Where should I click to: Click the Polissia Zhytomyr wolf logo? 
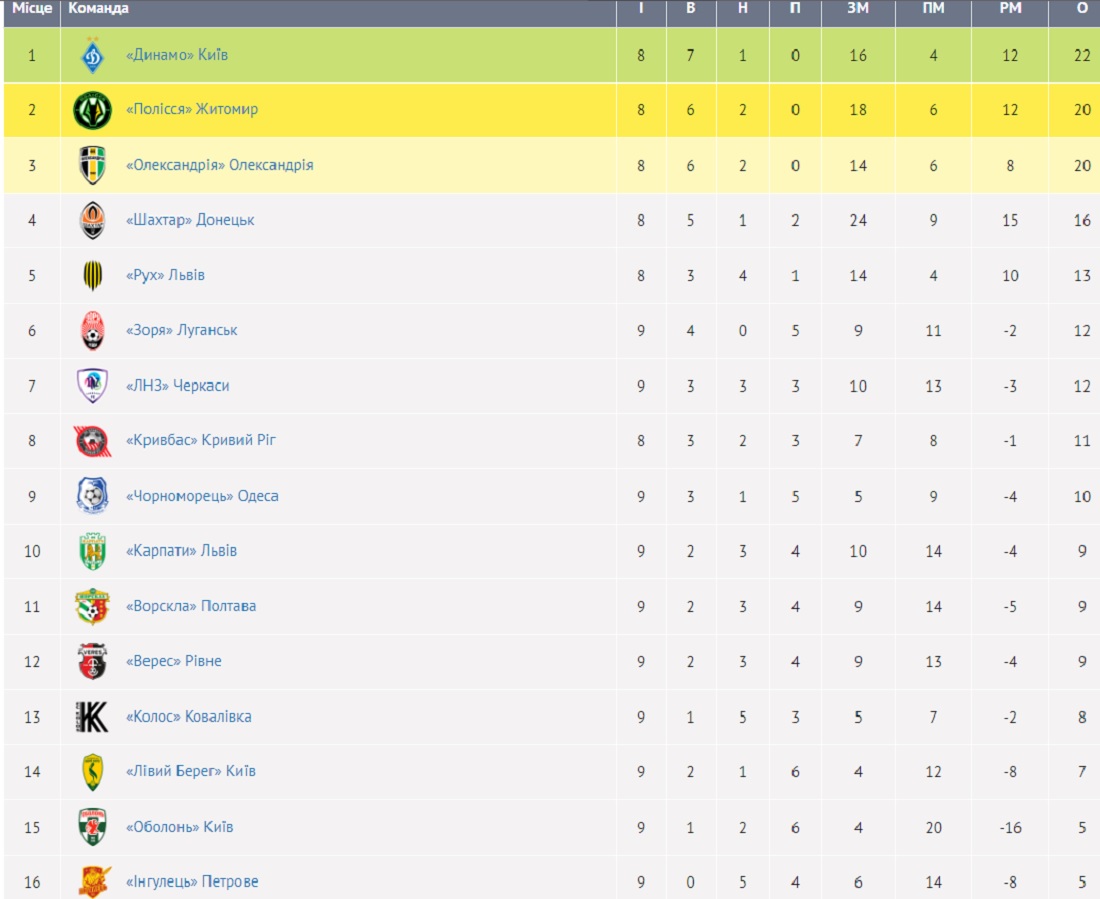[x=93, y=110]
